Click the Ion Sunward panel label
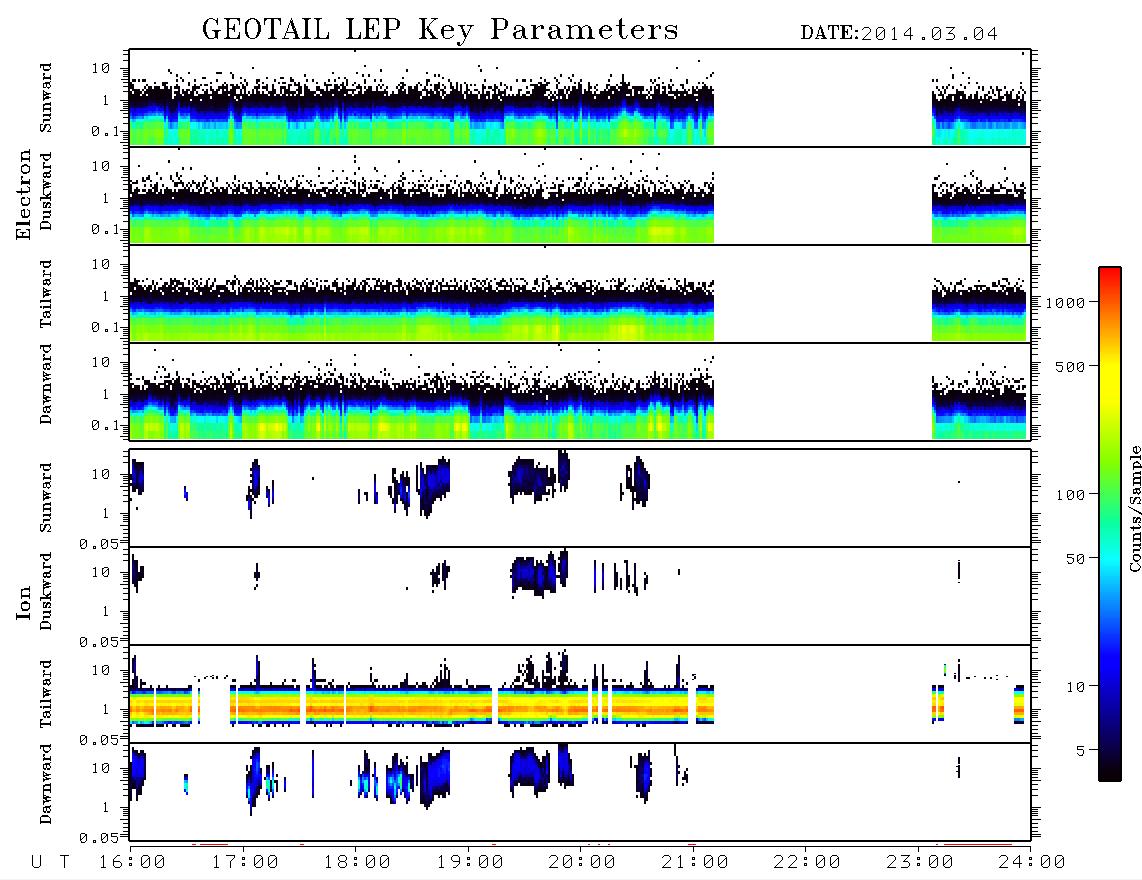The width and height of the screenshot is (1142, 880). 46,497
